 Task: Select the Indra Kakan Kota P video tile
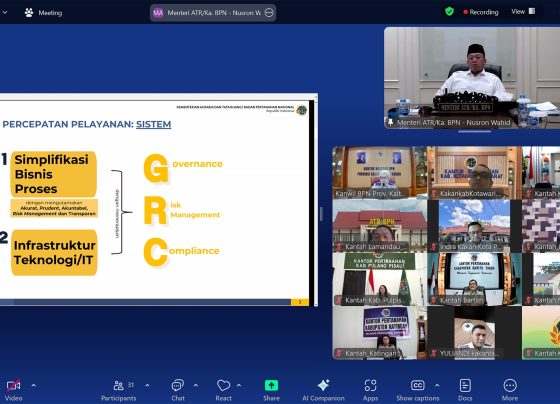(475, 226)
